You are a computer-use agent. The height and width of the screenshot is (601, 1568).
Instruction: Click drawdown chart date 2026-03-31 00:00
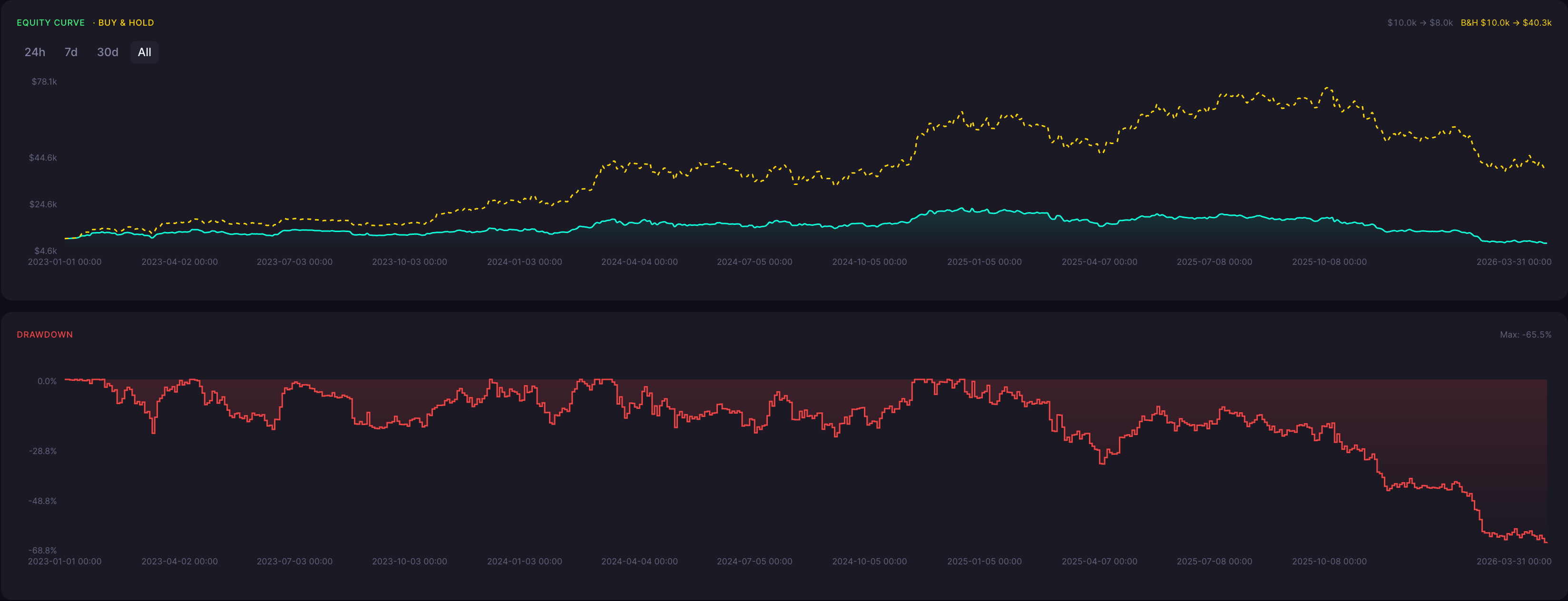point(1514,562)
